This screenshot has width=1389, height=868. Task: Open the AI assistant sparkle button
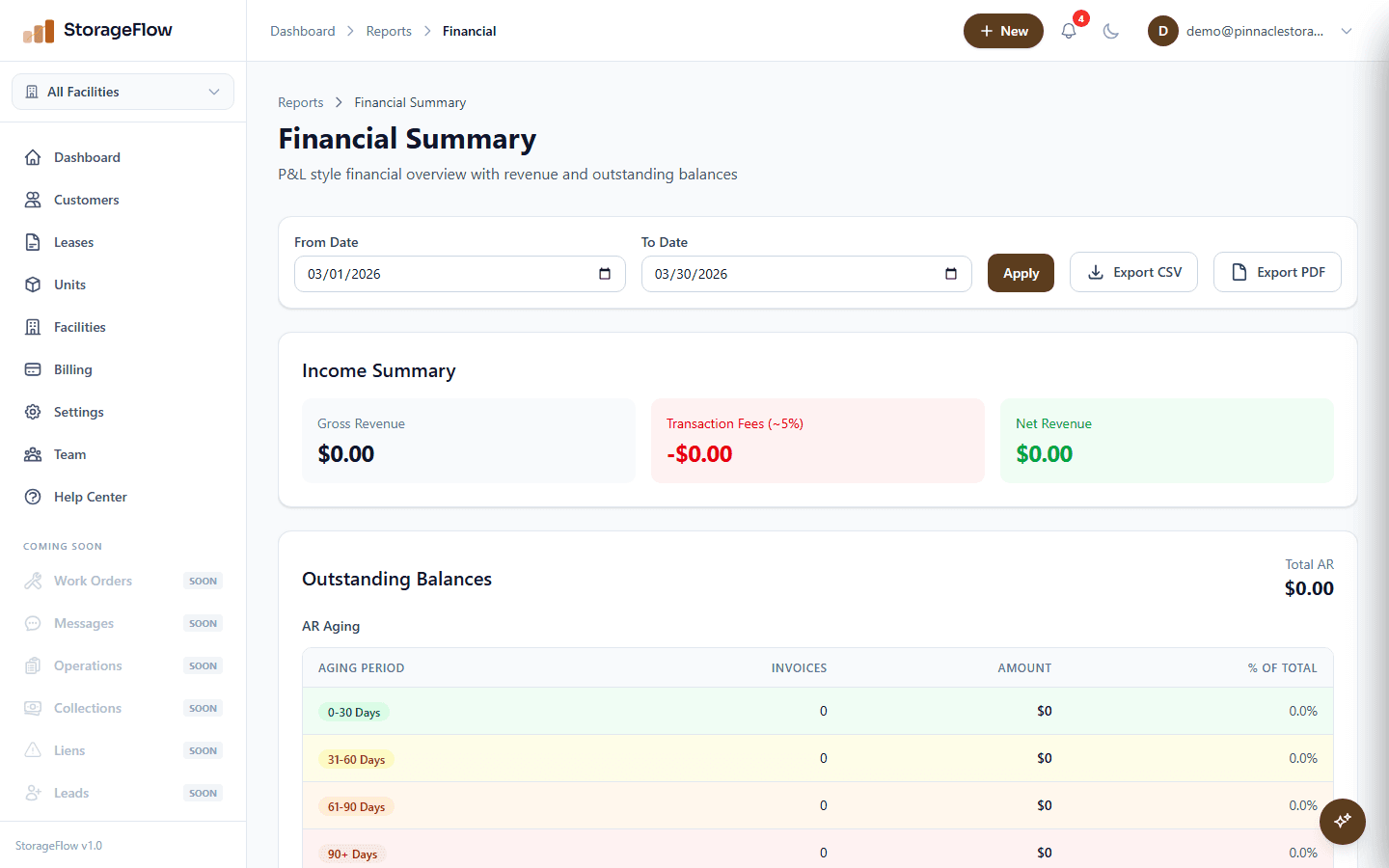coord(1342,822)
